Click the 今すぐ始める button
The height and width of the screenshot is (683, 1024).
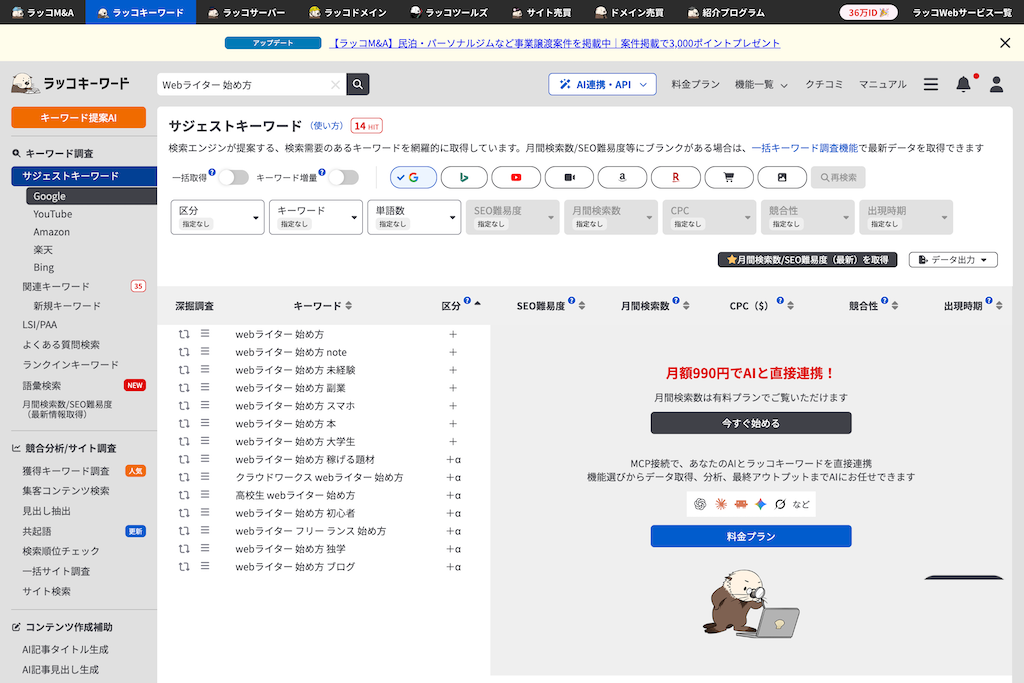(x=751, y=423)
